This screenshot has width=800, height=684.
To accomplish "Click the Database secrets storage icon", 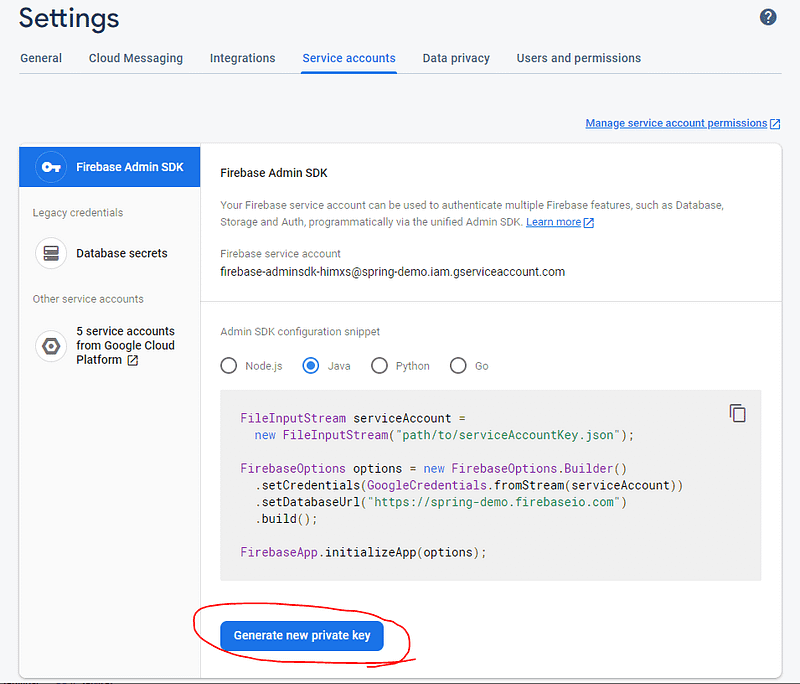I will point(50,253).
